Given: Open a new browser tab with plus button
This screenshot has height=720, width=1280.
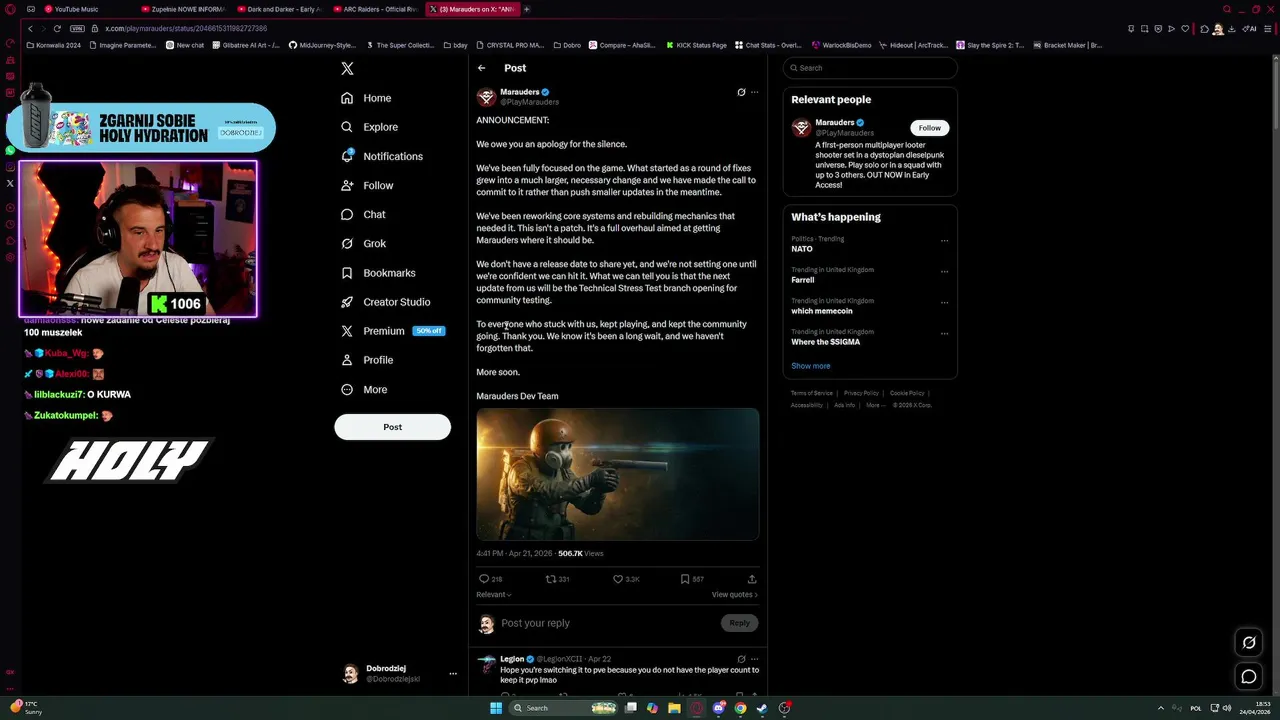Looking at the screenshot, I should coord(526,9).
